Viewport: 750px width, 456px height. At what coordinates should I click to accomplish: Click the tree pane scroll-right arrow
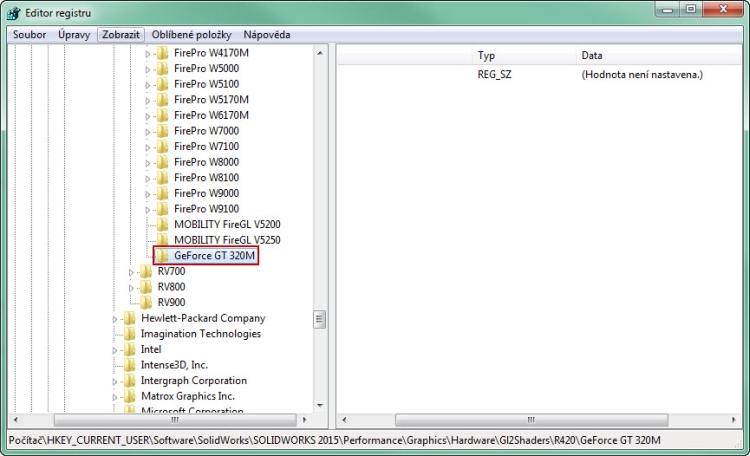click(305, 420)
